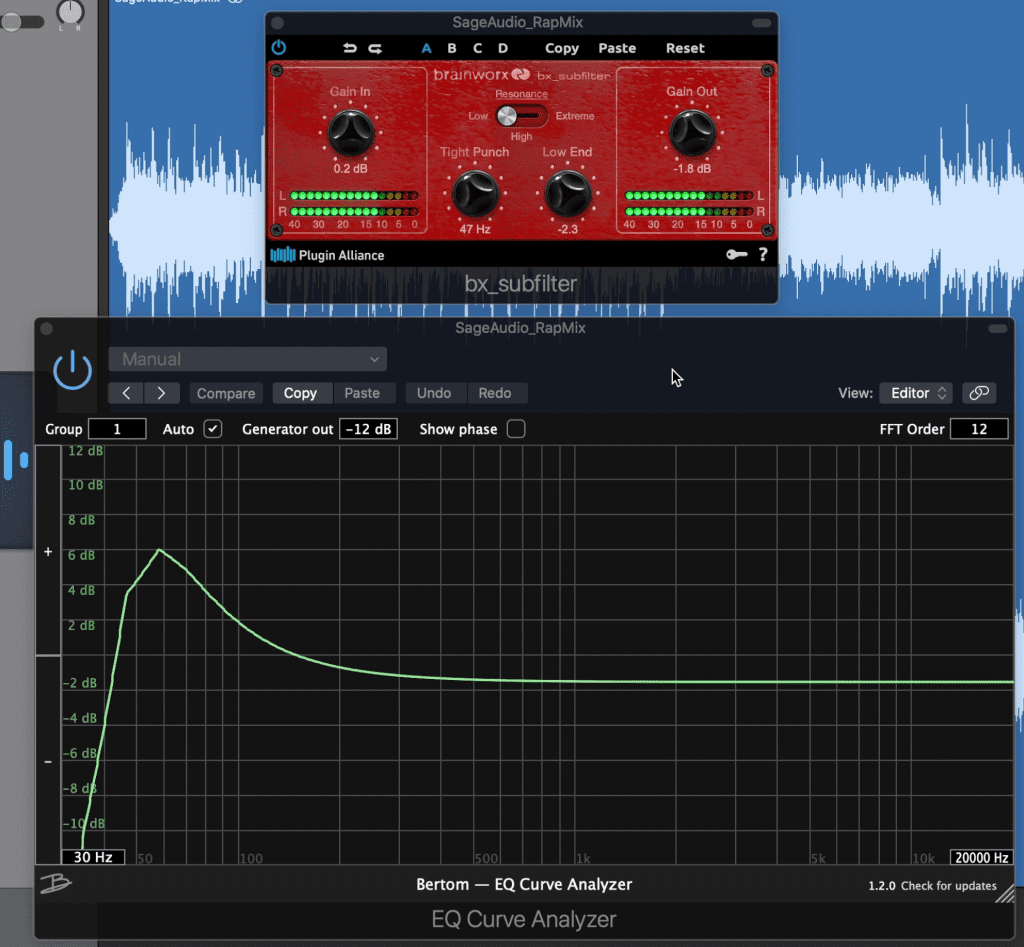Click the Gain Out knob
The height and width of the screenshot is (947, 1024).
692,133
